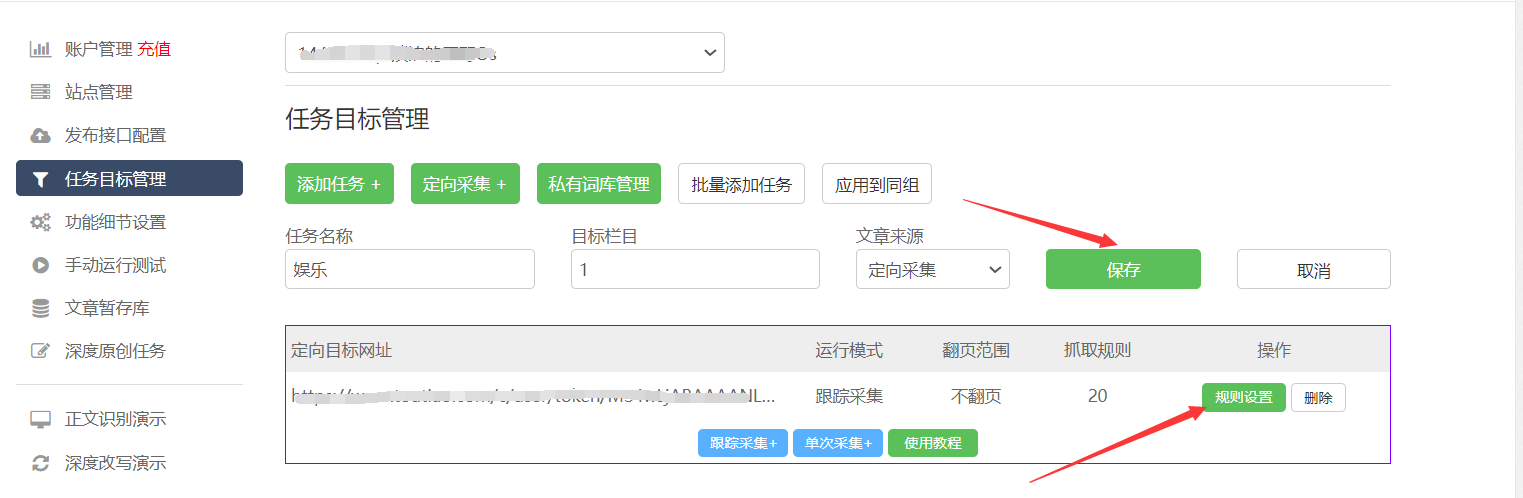Screen dimensions: 1523x498
Task: Click the gears icon beside 功能细节设置
Action: click(40, 223)
